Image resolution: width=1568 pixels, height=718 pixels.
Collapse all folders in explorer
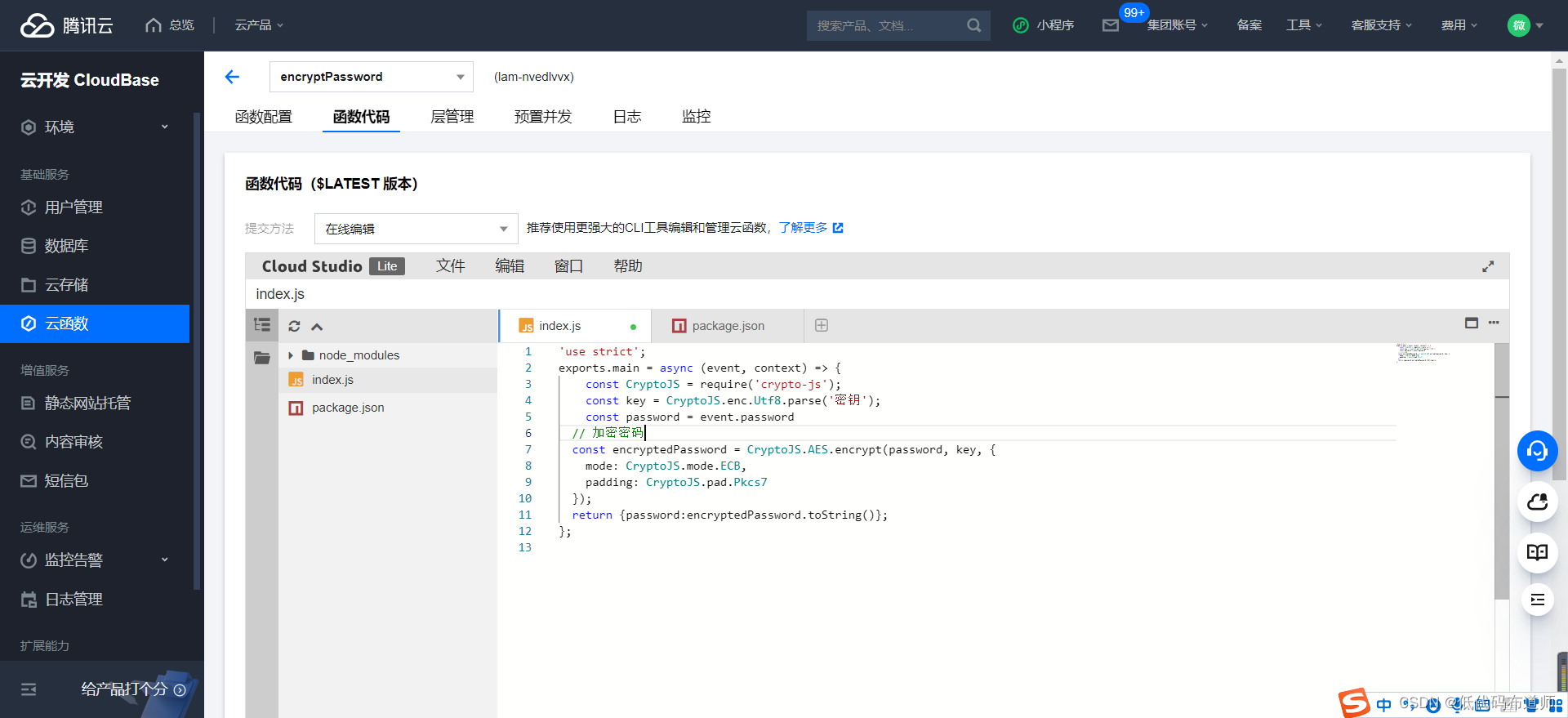317,327
